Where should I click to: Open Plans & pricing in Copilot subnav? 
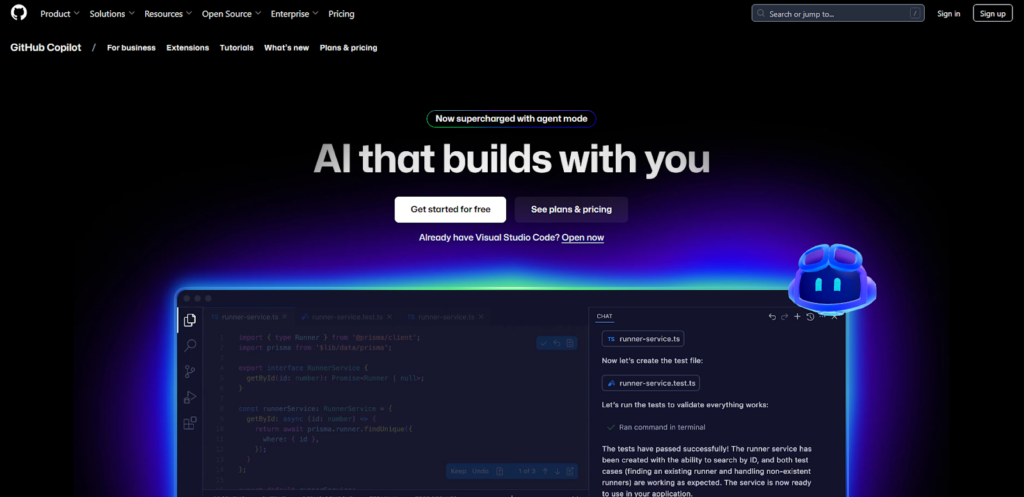[x=348, y=48]
